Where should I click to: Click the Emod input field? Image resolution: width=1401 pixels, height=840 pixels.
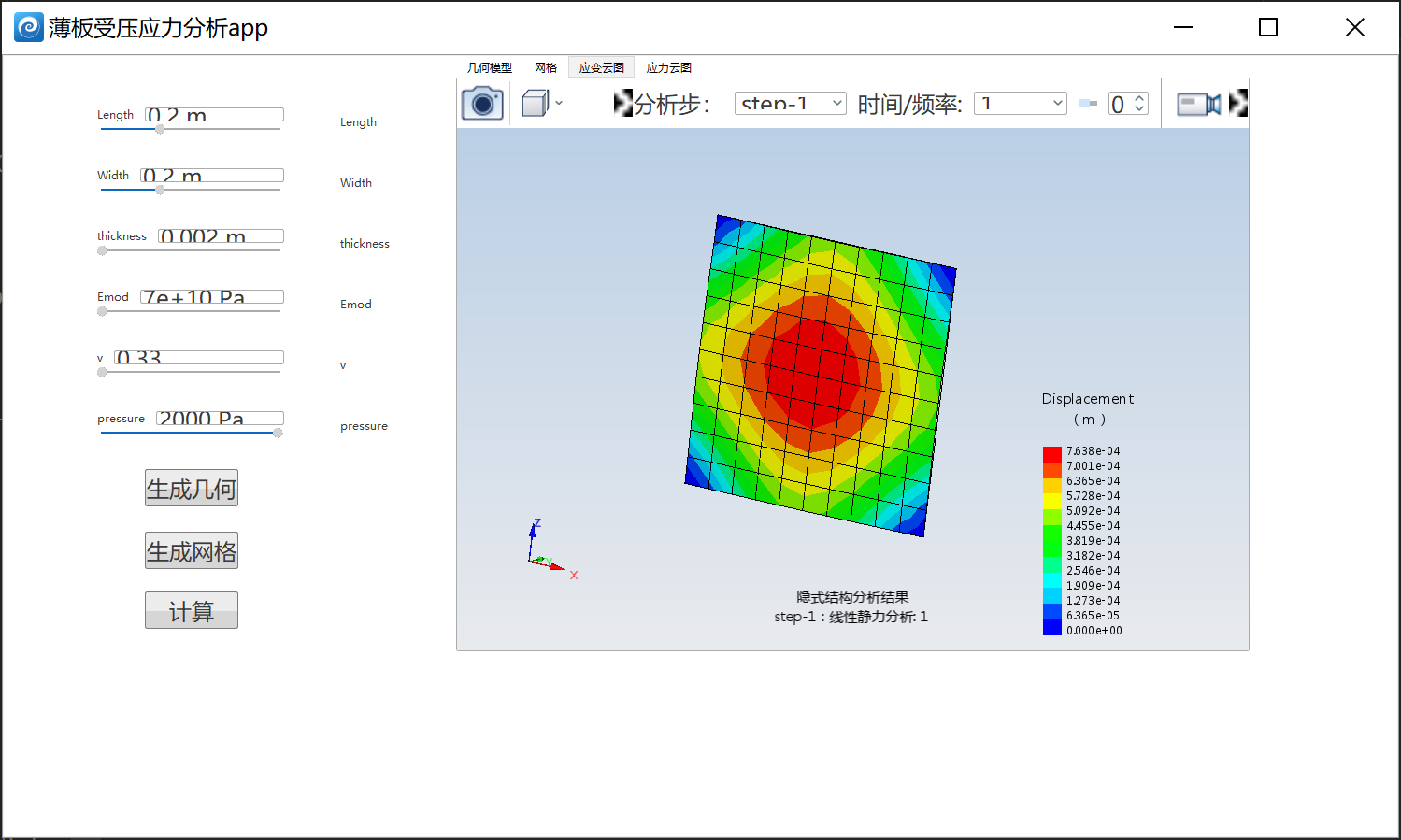212,296
